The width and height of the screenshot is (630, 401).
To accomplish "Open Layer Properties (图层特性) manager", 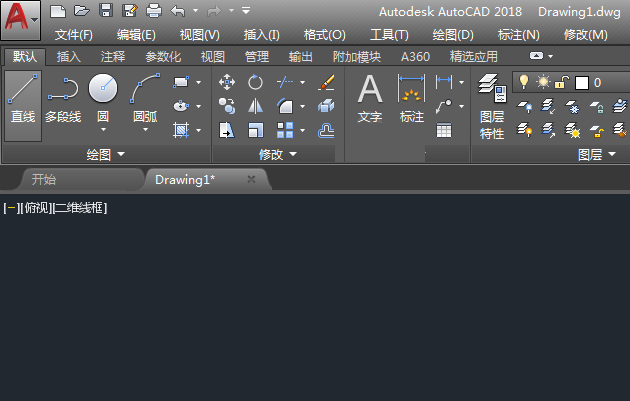I will pos(492,106).
